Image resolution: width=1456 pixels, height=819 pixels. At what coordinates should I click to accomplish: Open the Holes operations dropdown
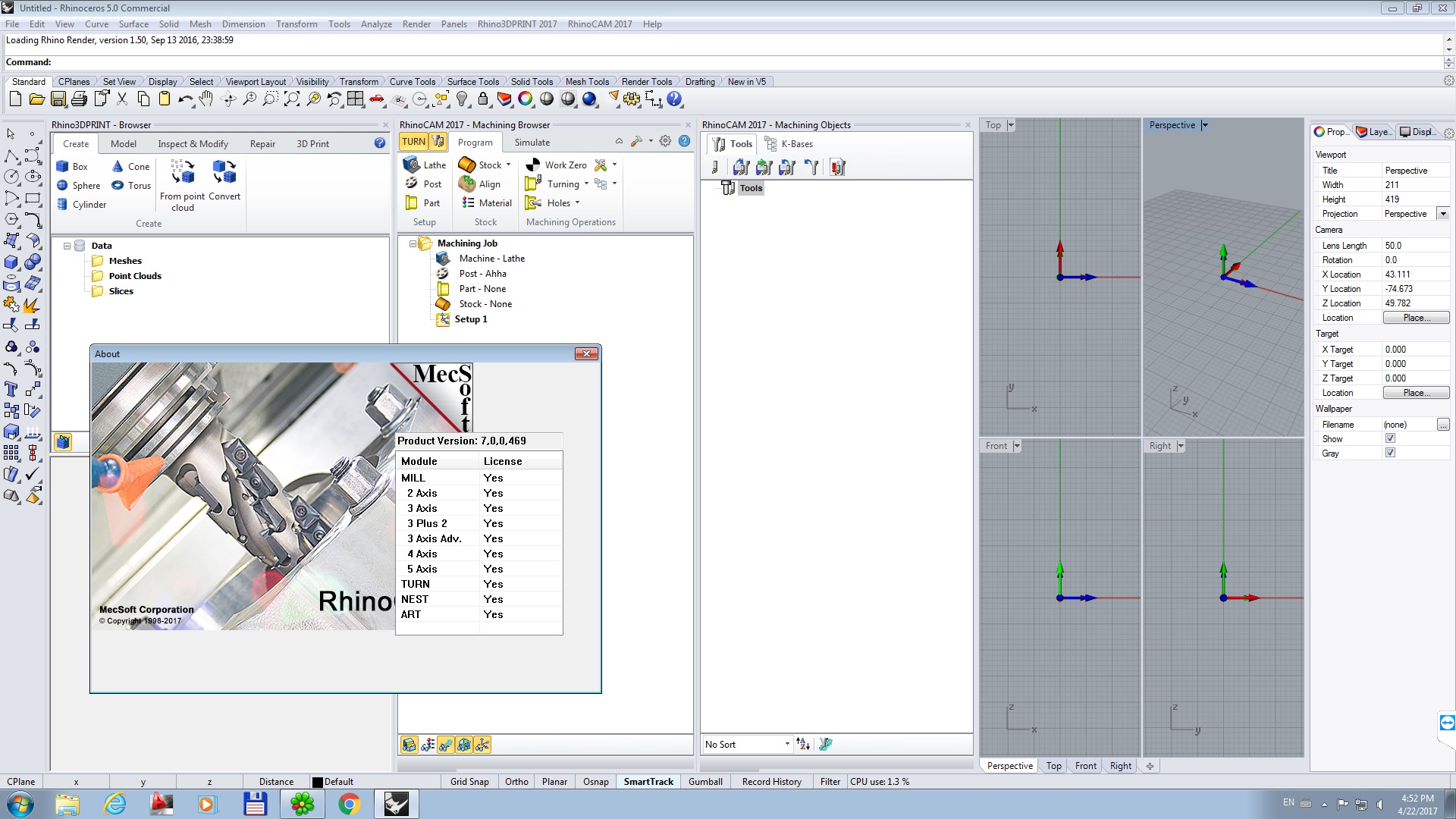[x=577, y=202]
